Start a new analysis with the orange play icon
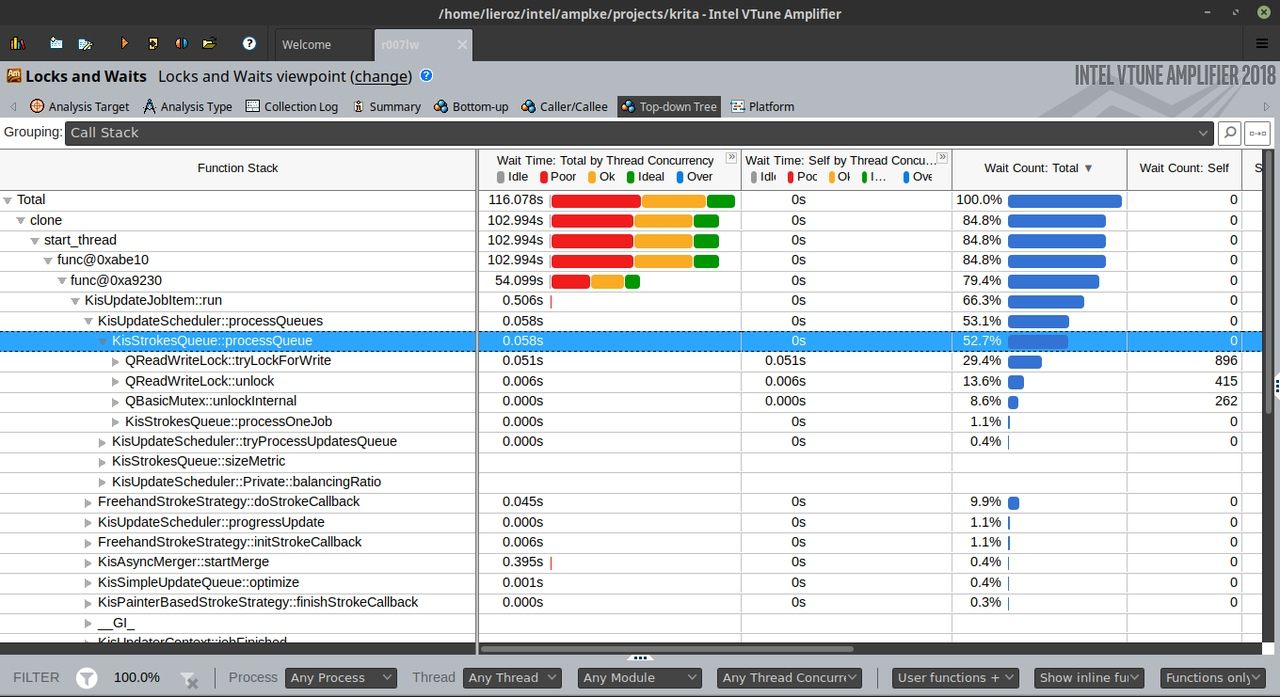 [124, 44]
